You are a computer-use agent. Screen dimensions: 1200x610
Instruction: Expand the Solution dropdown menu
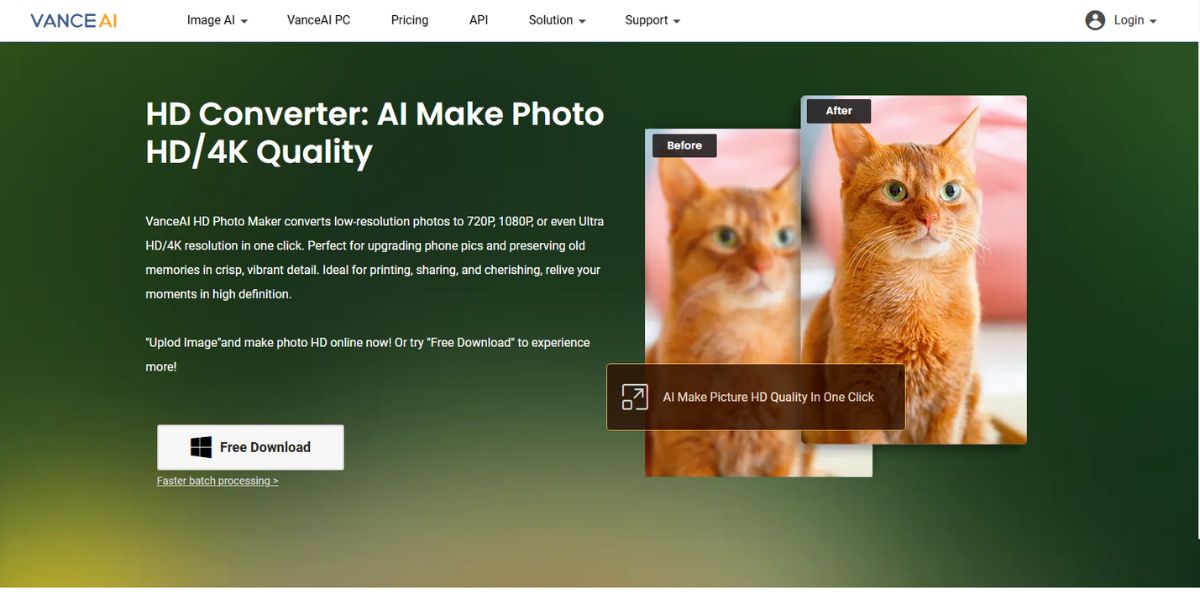tap(557, 20)
